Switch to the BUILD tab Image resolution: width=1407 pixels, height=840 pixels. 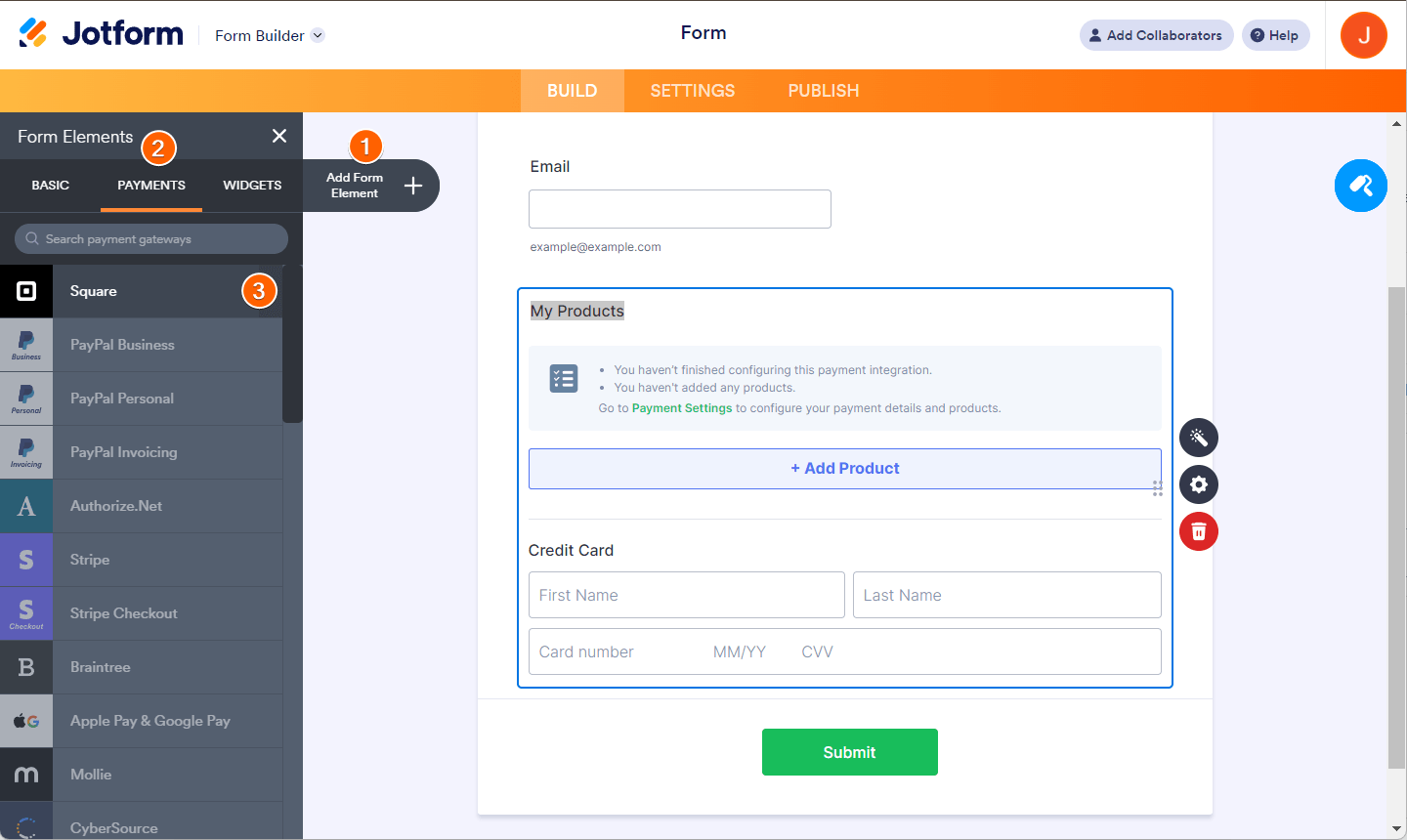point(572,91)
